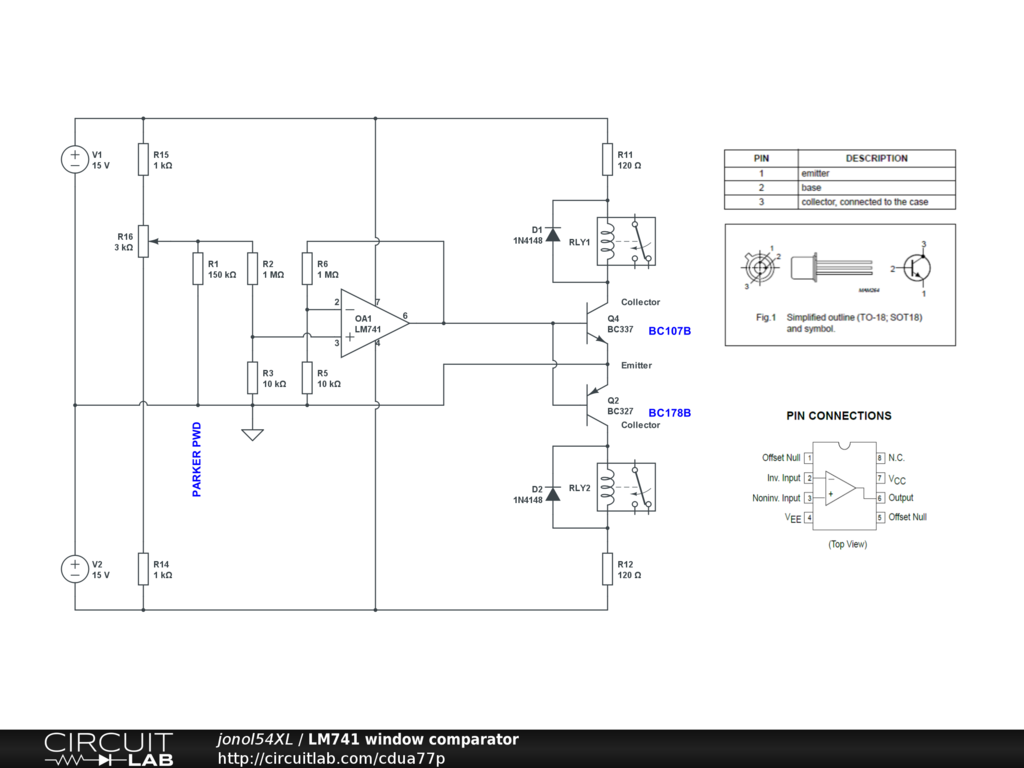Click the R11 120 Ω resistor
Image resolution: width=1024 pixels, height=768 pixels.
[607, 159]
